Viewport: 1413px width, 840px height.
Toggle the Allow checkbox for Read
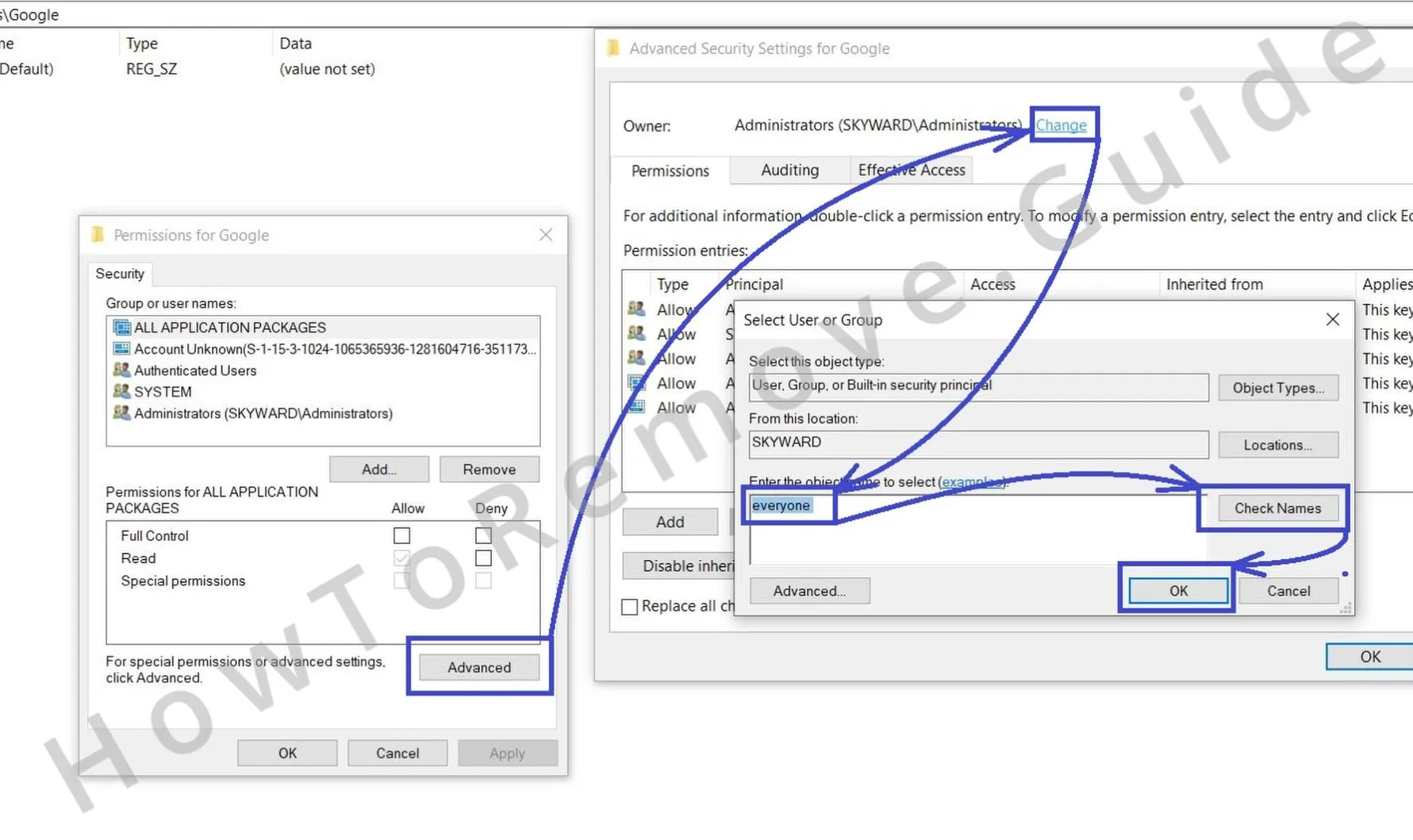[402, 558]
